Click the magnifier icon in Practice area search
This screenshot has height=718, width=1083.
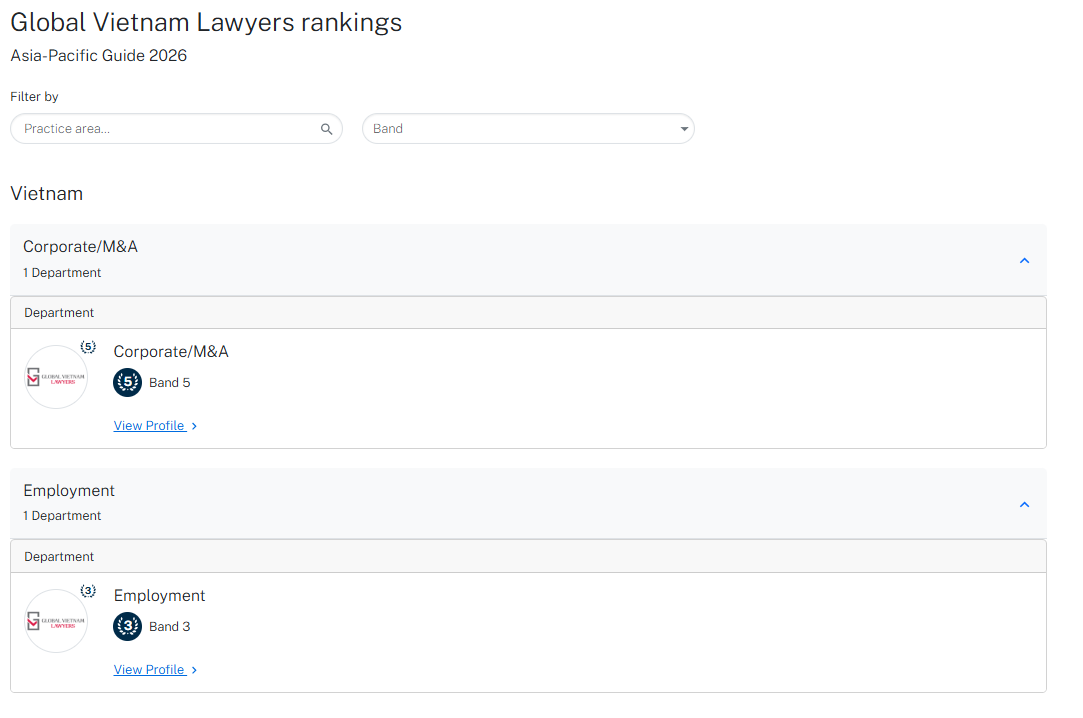pyautogui.click(x=326, y=129)
